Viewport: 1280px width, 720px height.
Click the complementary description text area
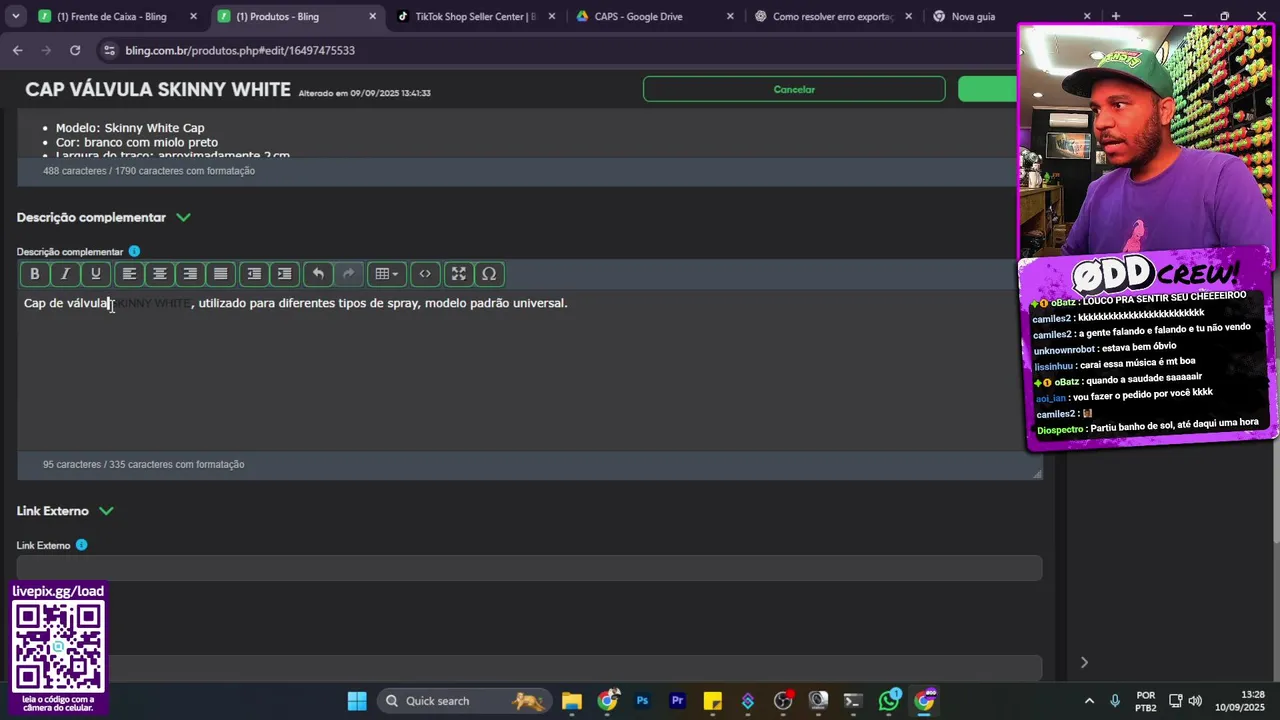tap(529, 370)
